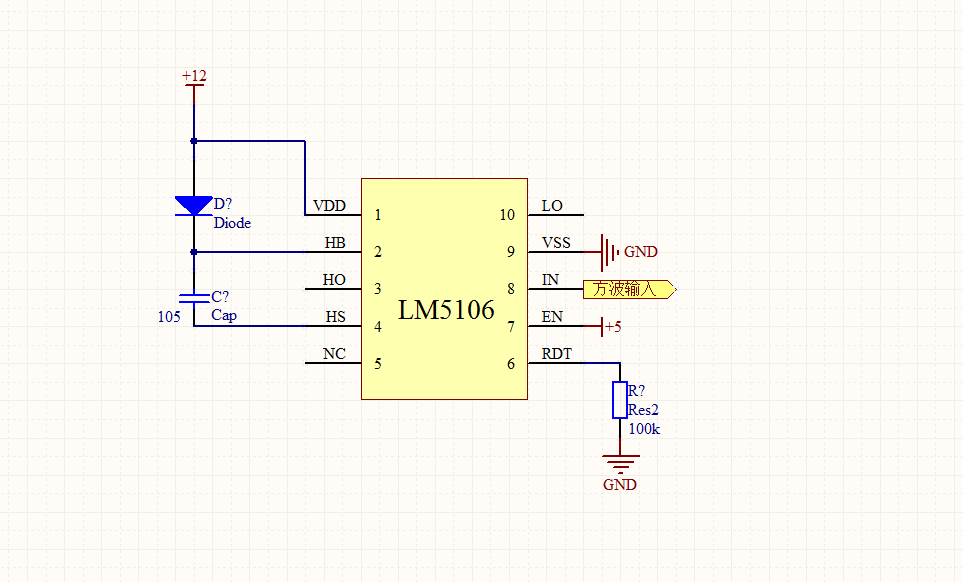Click the 105 capacitor value text
Screen dimensions: 963x582
[169, 317]
